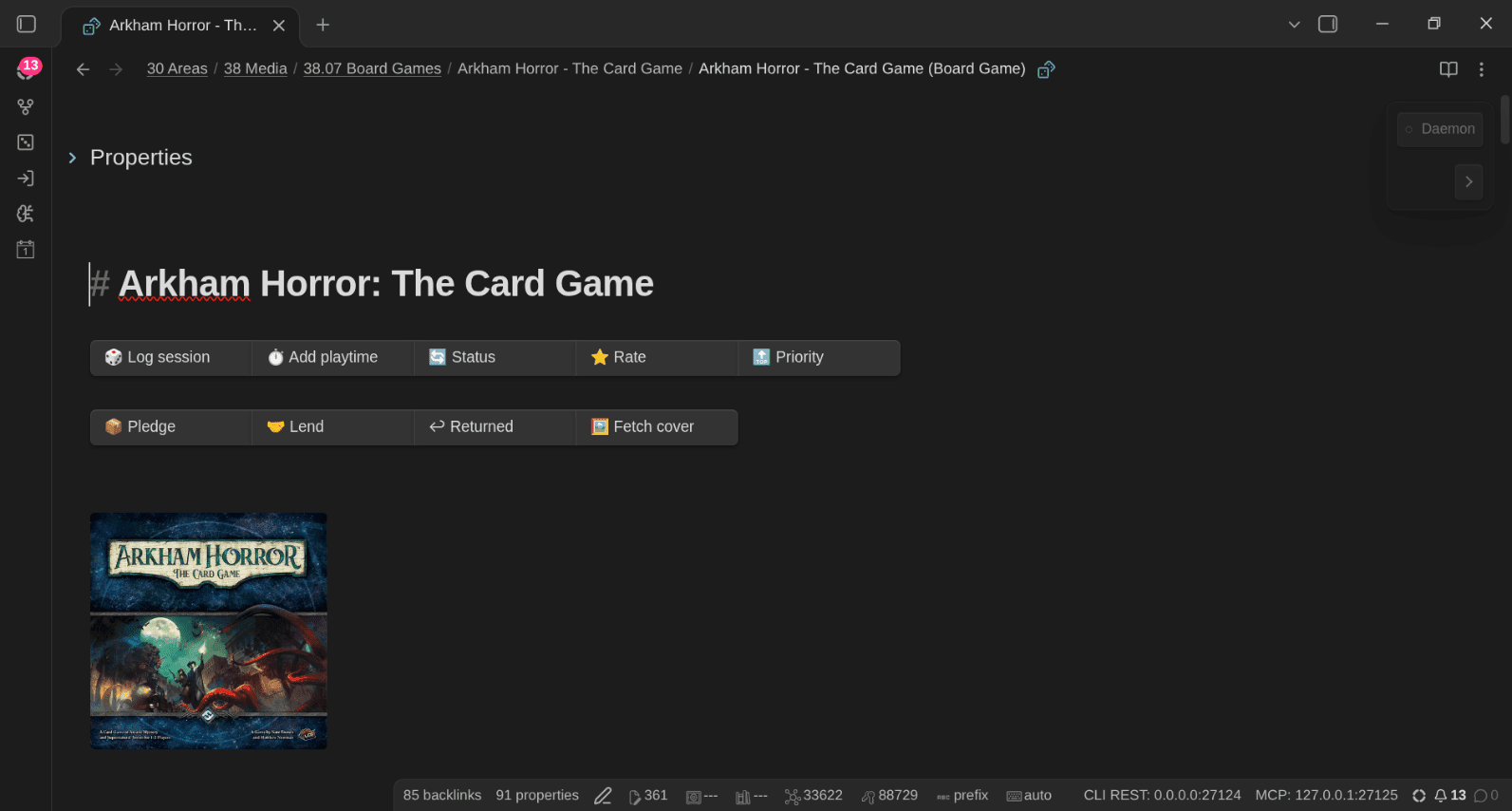The width and height of the screenshot is (1512, 811).
Task: Open today's daily note calendar icon
Action: tap(26, 250)
